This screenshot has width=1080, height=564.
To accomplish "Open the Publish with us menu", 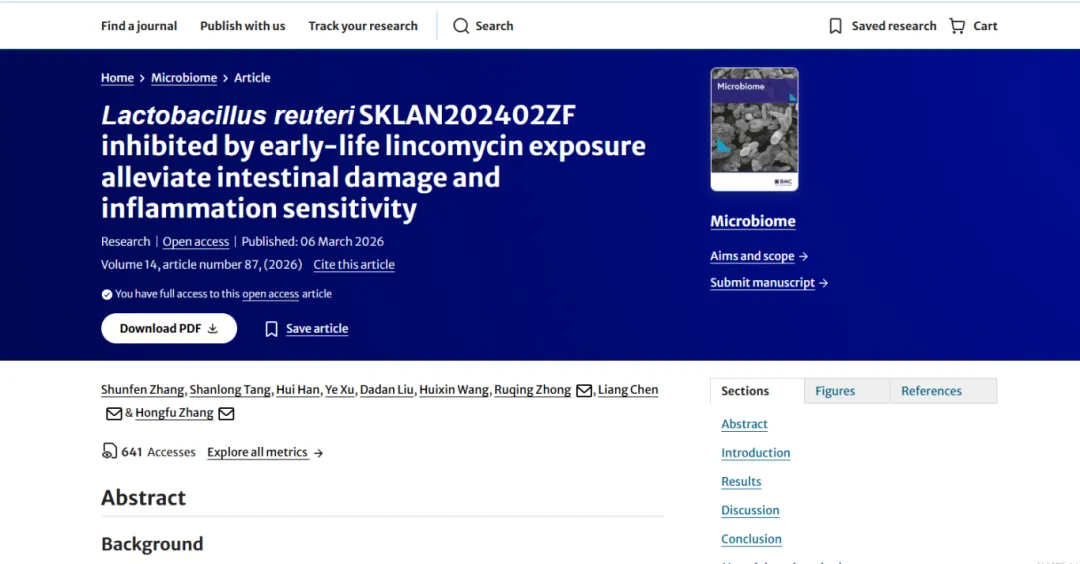I will coord(242,26).
